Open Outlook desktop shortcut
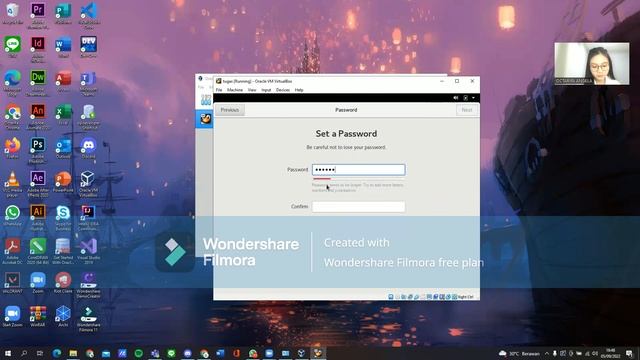This screenshot has height=360, width=640. [63, 148]
